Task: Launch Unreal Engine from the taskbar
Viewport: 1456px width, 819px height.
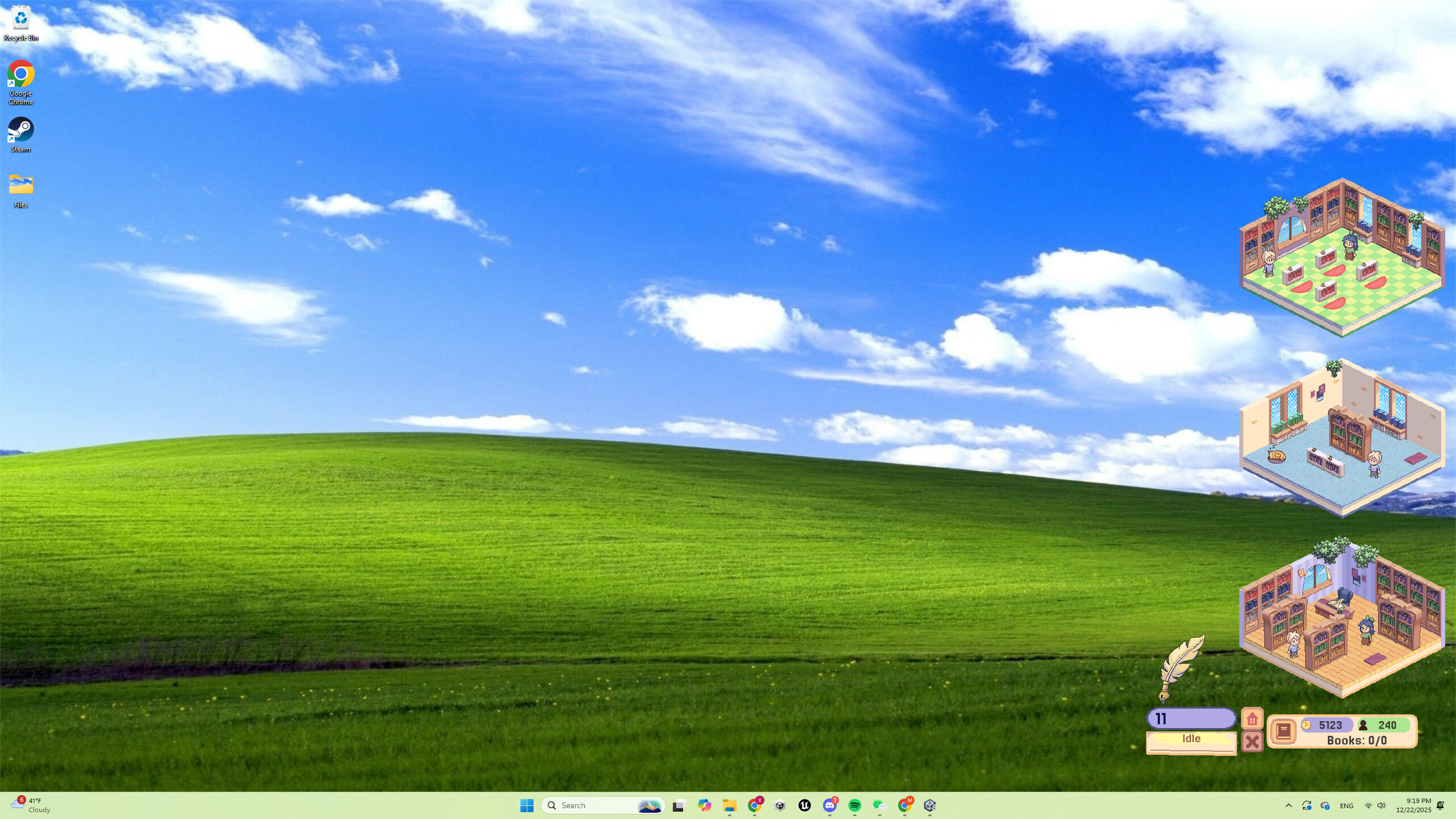Action: (x=805, y=805)
